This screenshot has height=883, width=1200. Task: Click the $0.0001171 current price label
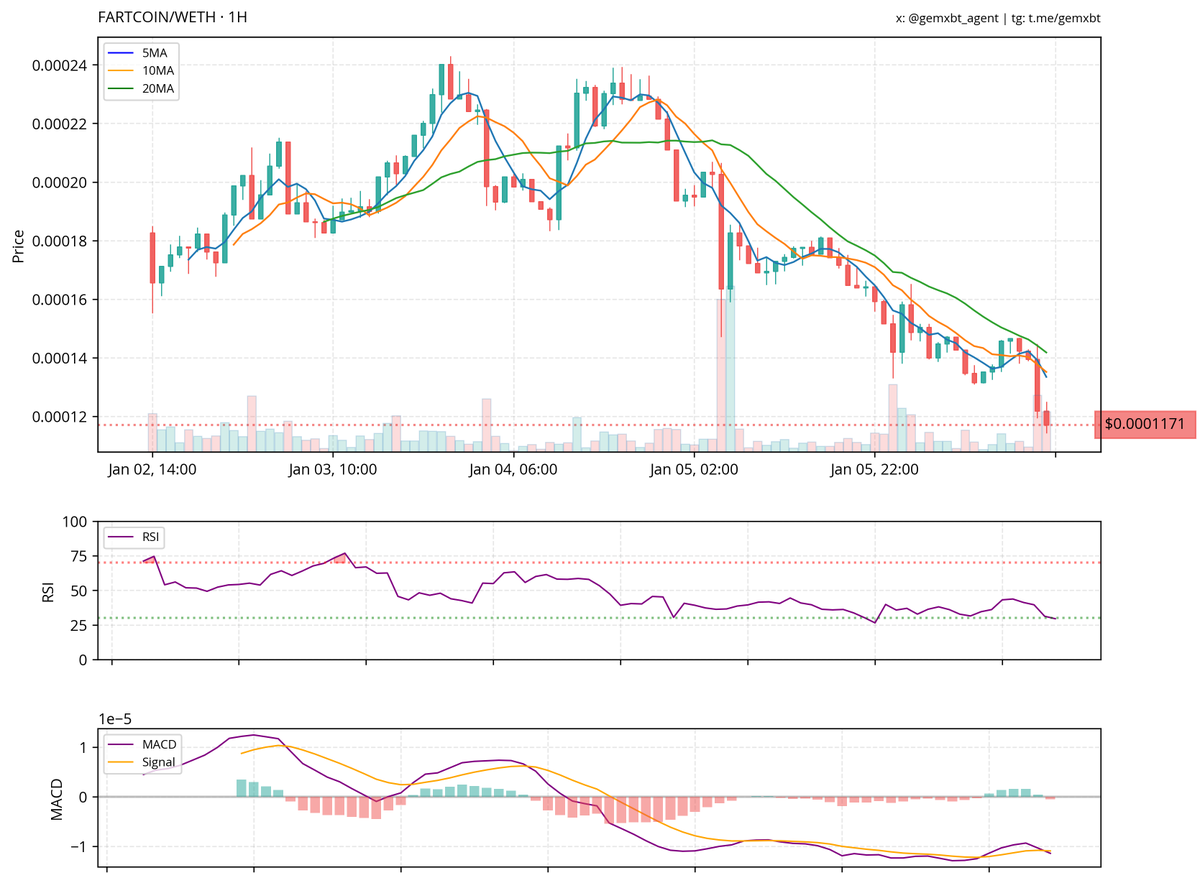(x=1145, y=424)
